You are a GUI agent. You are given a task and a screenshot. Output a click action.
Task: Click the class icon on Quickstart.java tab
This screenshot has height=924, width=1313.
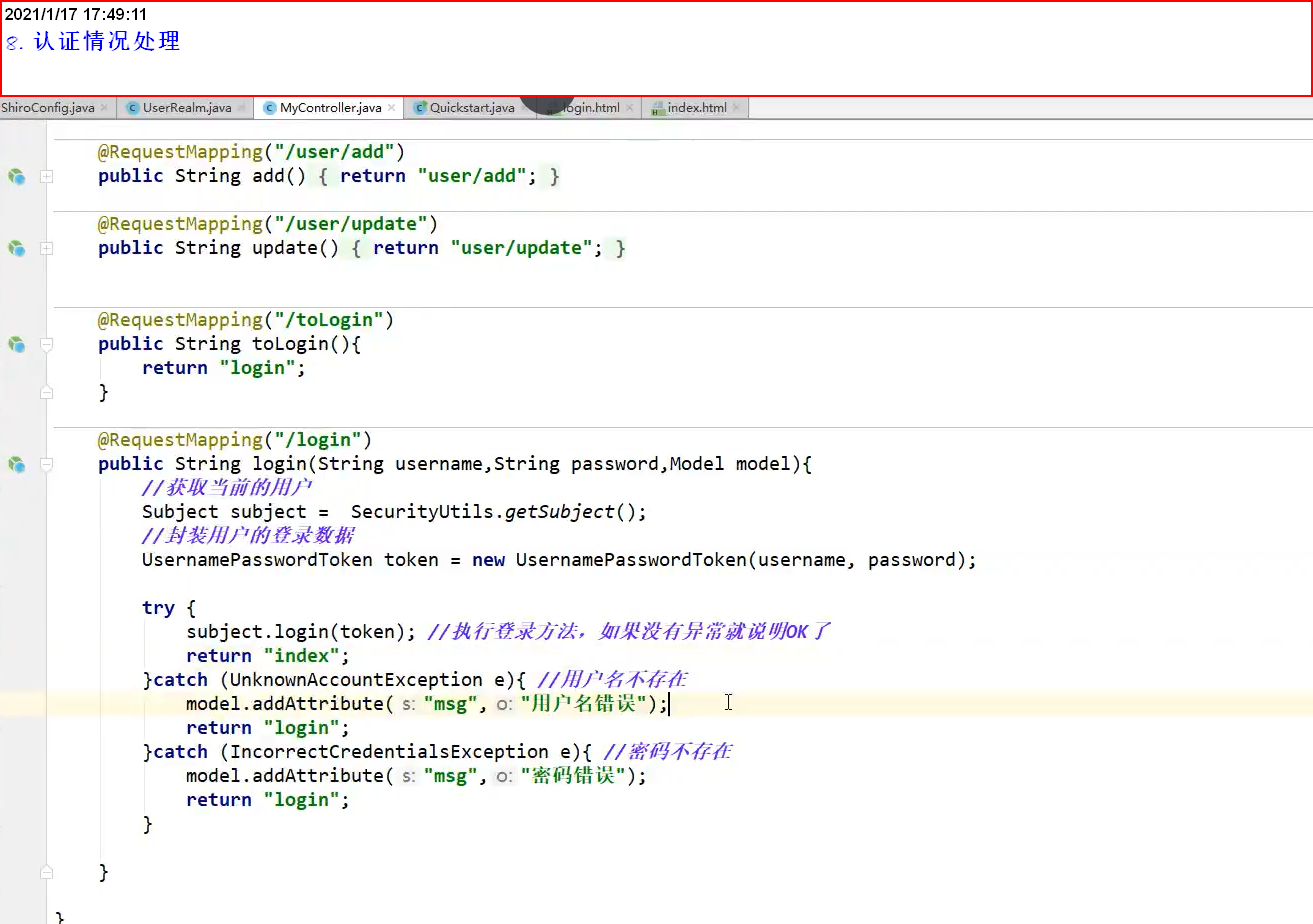pyautogui.click(x=420, y=108)
